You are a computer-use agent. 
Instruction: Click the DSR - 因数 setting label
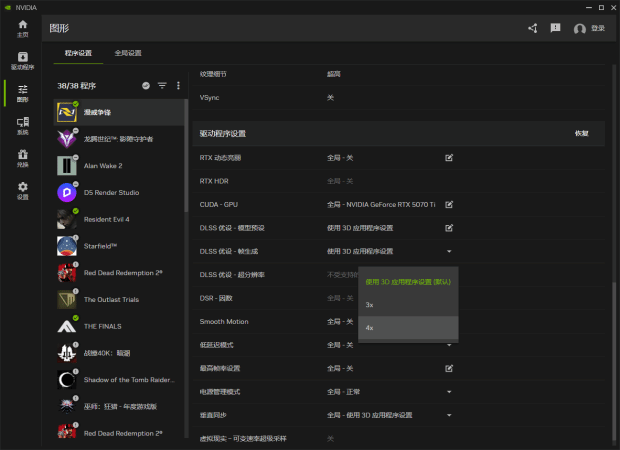click(x=216, y=298)
